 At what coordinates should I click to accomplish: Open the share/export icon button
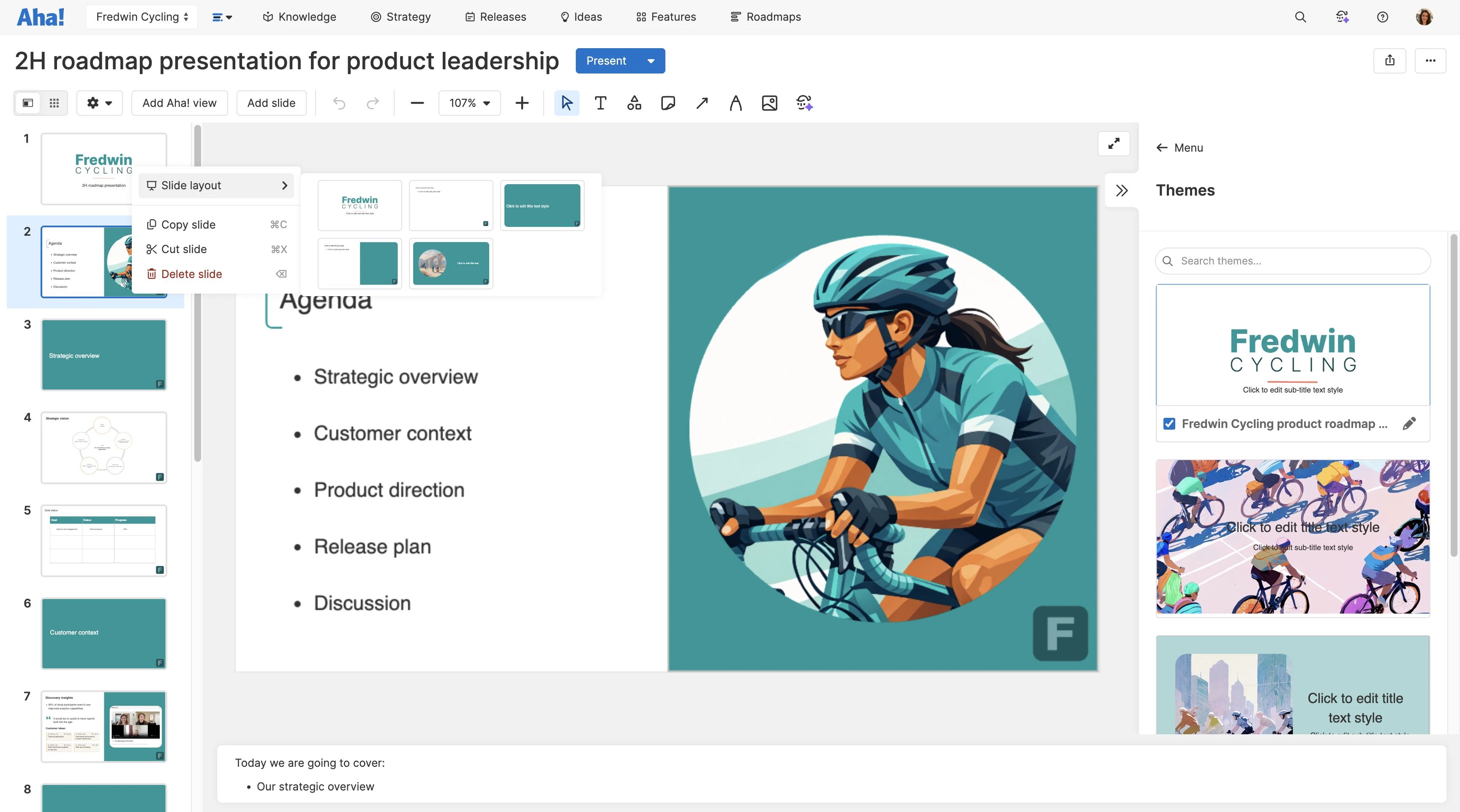click(x=1389, y=61)
